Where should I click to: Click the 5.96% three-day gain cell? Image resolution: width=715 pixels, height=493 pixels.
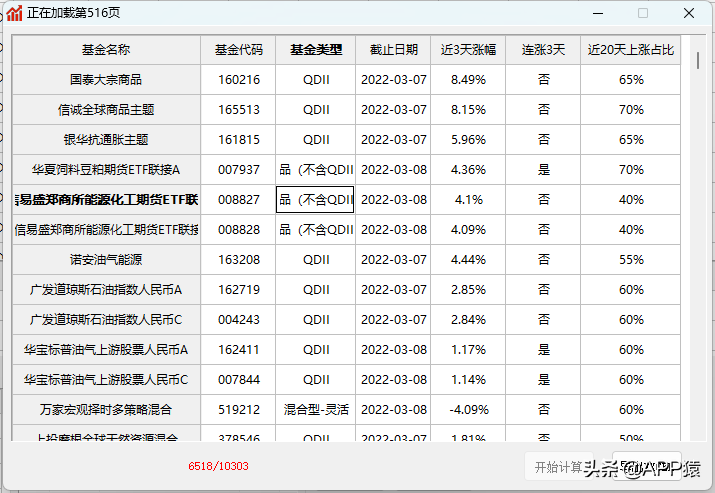468,140
